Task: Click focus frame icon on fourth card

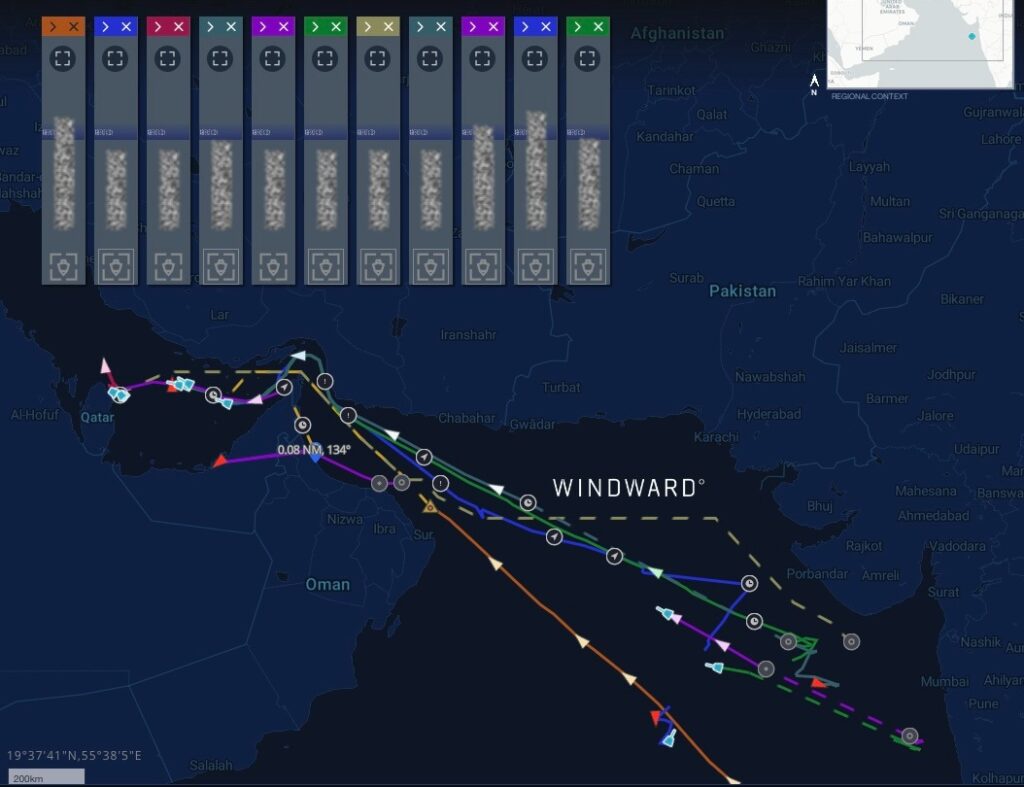Action: click(220, 59)
